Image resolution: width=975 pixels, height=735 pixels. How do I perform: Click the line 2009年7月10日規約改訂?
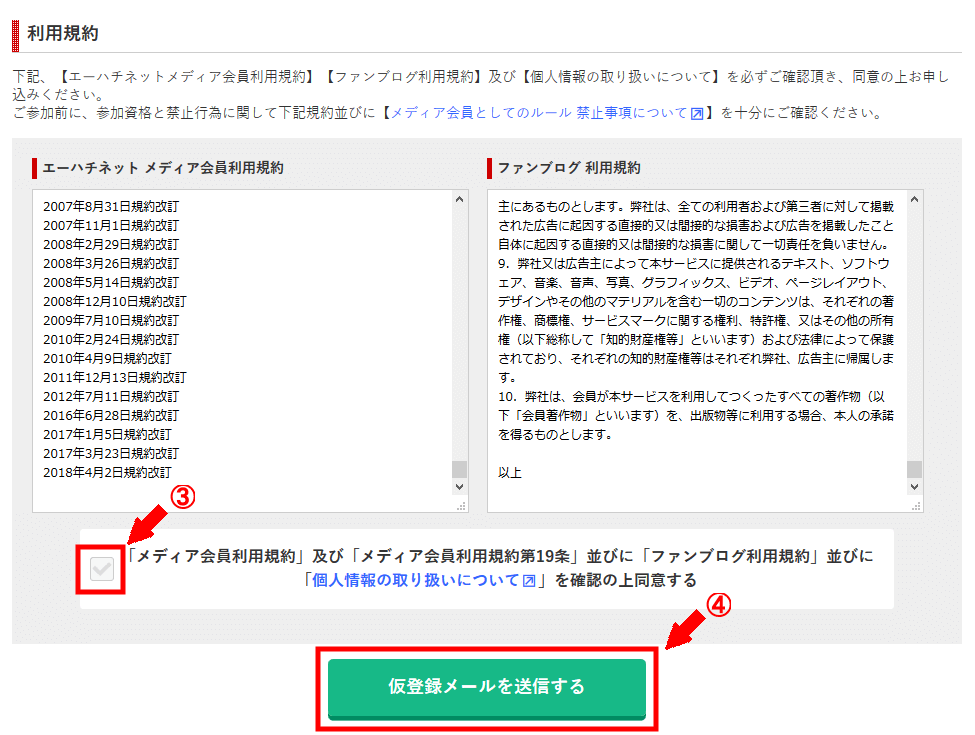111,320
